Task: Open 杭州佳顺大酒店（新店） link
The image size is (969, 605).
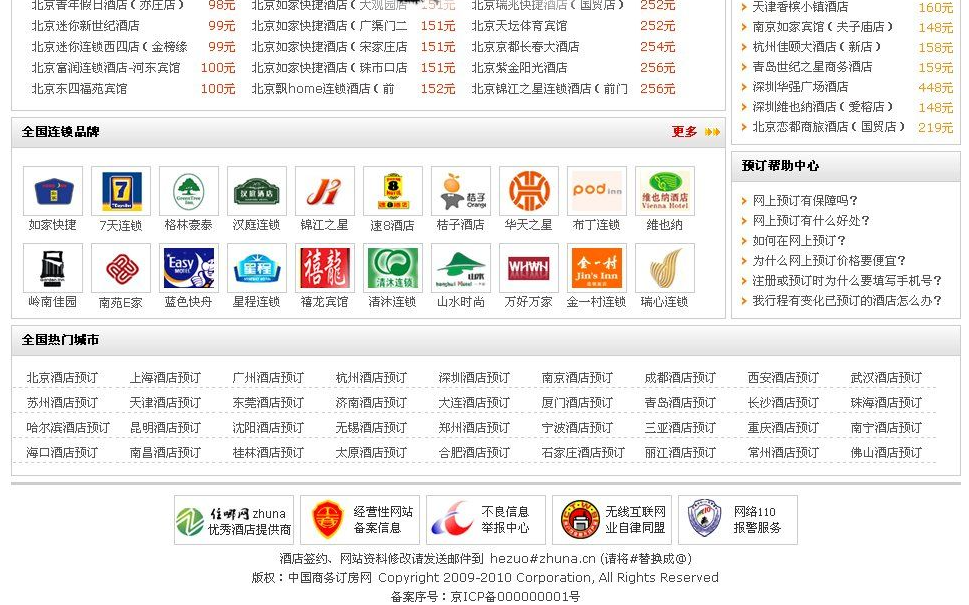Action: point(817,46)
